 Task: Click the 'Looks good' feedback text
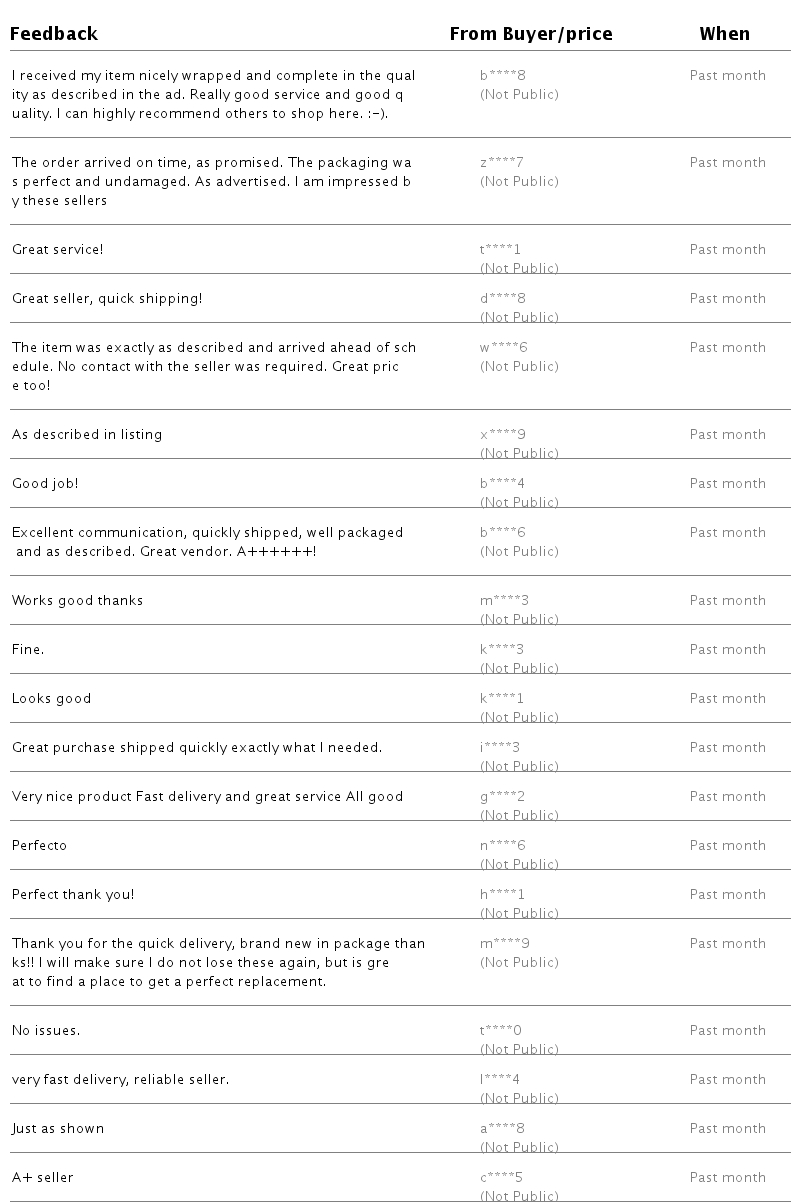pyautogui.click(x=51, y=698)
